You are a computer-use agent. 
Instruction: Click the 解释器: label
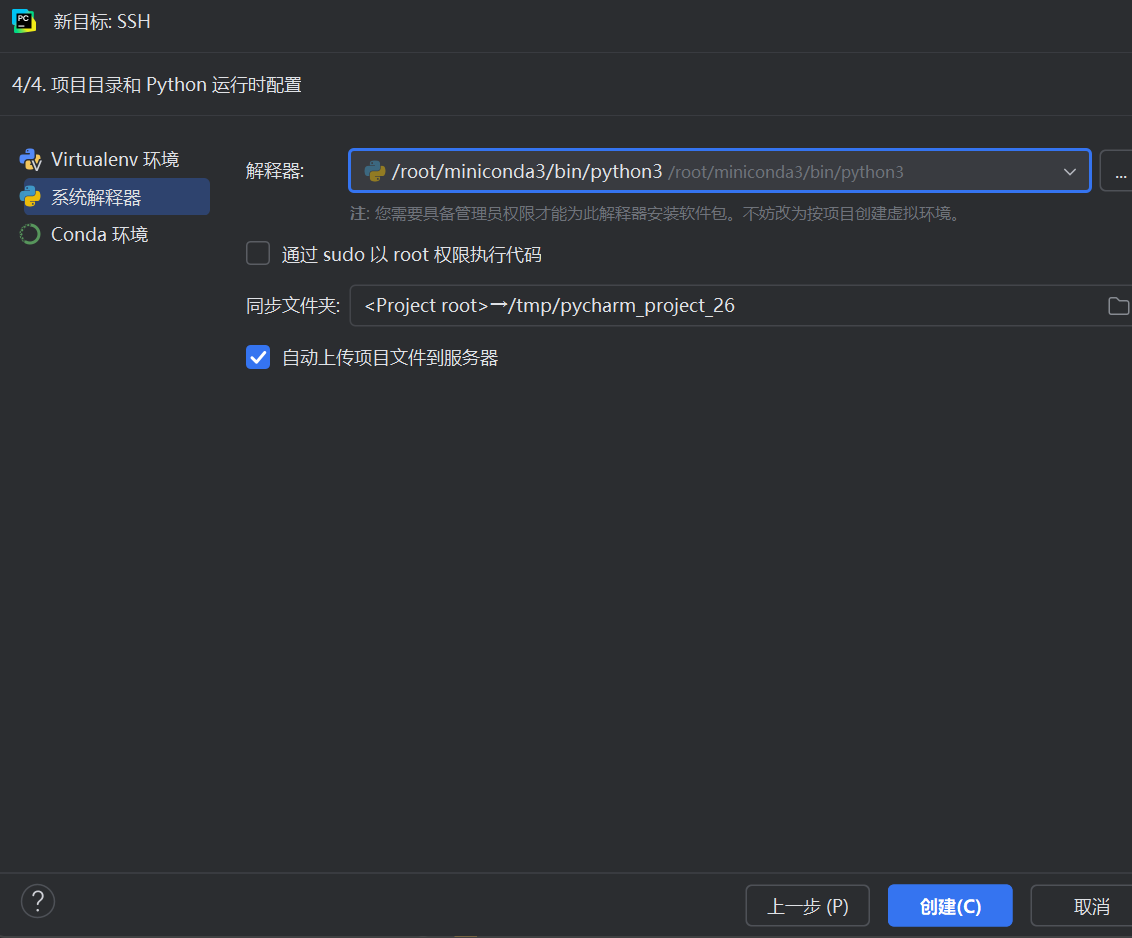[x=275, y=171]
